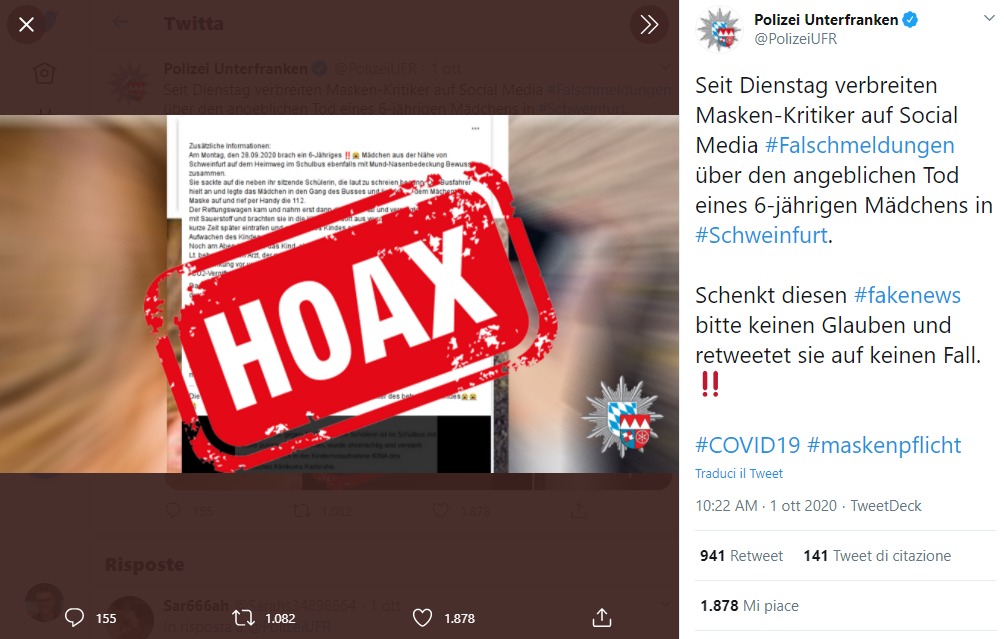Close the image viewer with X icon

(26, 24)
